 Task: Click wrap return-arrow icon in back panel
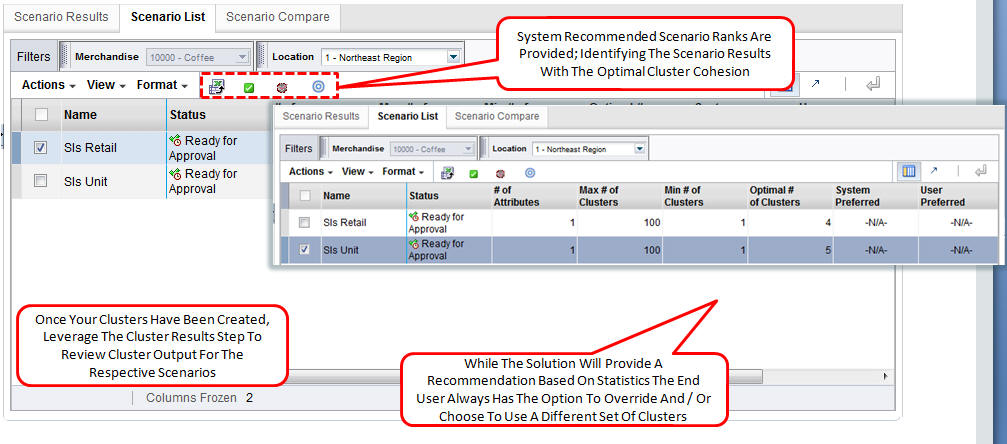873,84
